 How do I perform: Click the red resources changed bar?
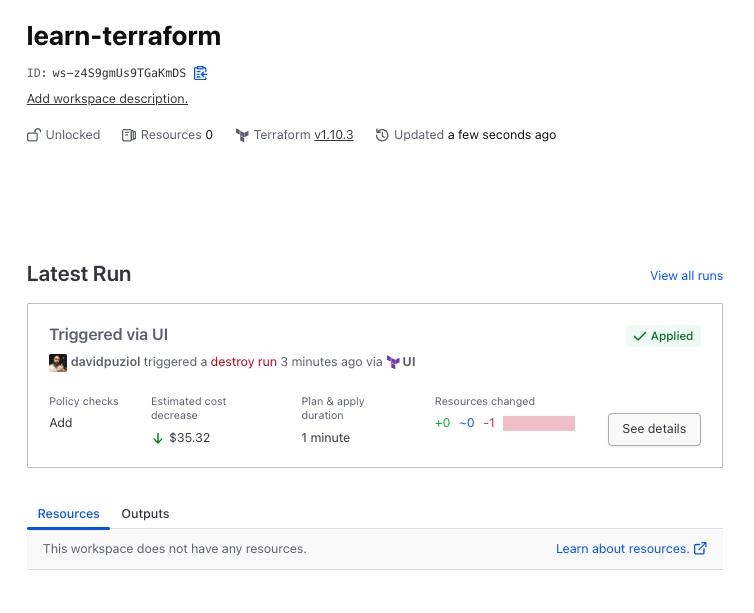pyautogui.click(x=539, y=423)
